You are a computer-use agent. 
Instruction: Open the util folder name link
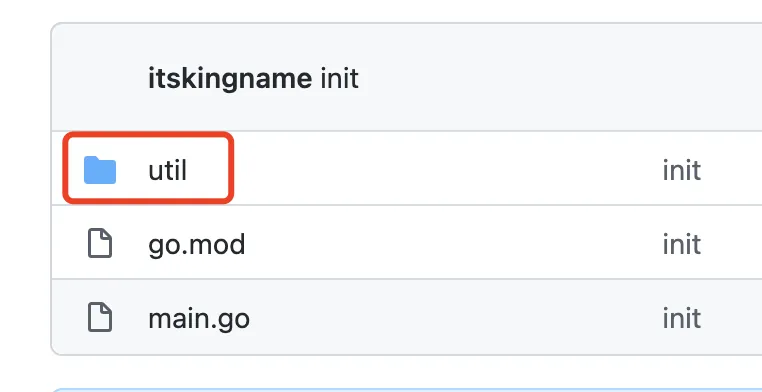[x=167, y=170]
